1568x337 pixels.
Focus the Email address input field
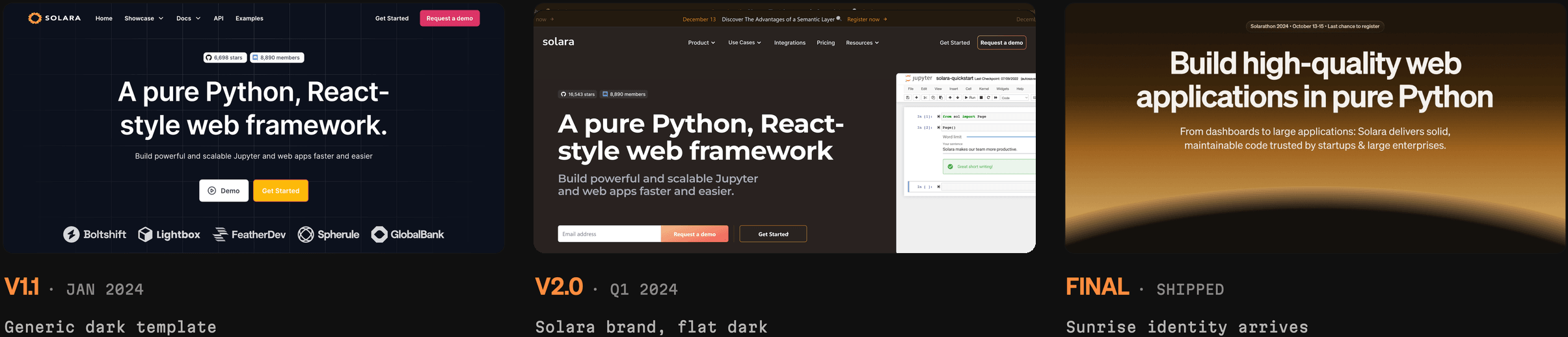[609, 234]
